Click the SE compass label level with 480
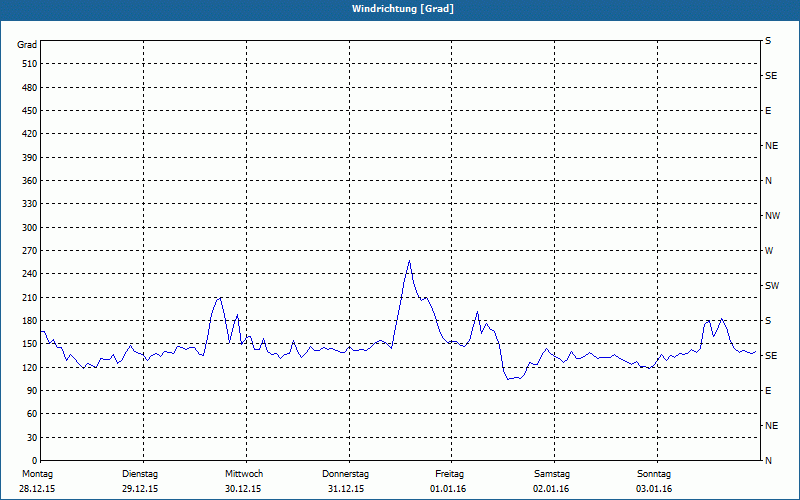Image resolution: width=800 pixels, height=500 pixels. (x=771, y=76)
